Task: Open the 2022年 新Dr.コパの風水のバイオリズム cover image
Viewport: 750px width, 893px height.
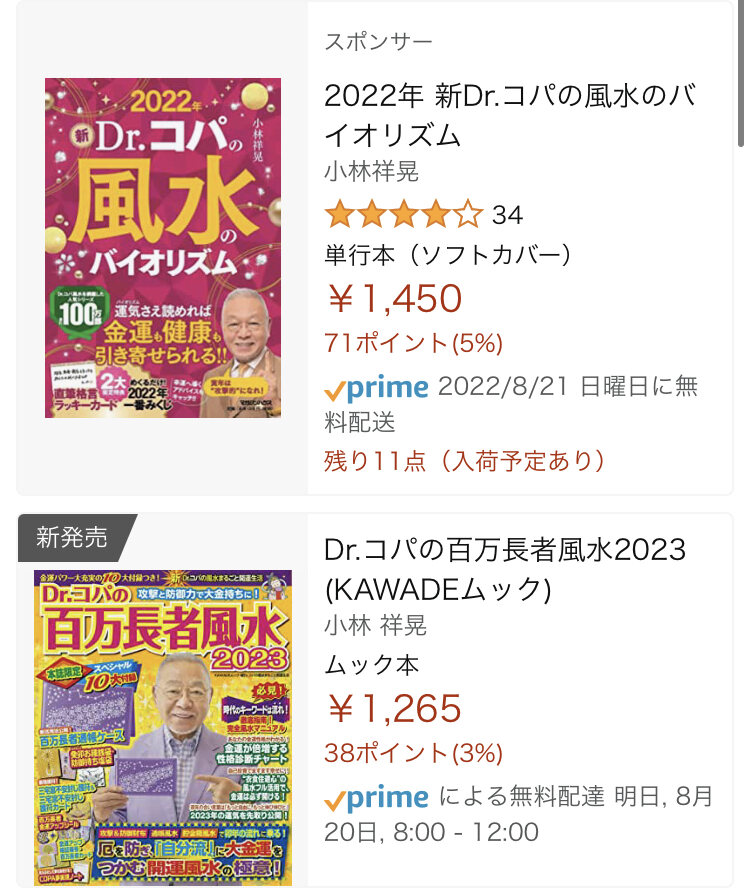Action: (163, 248)
